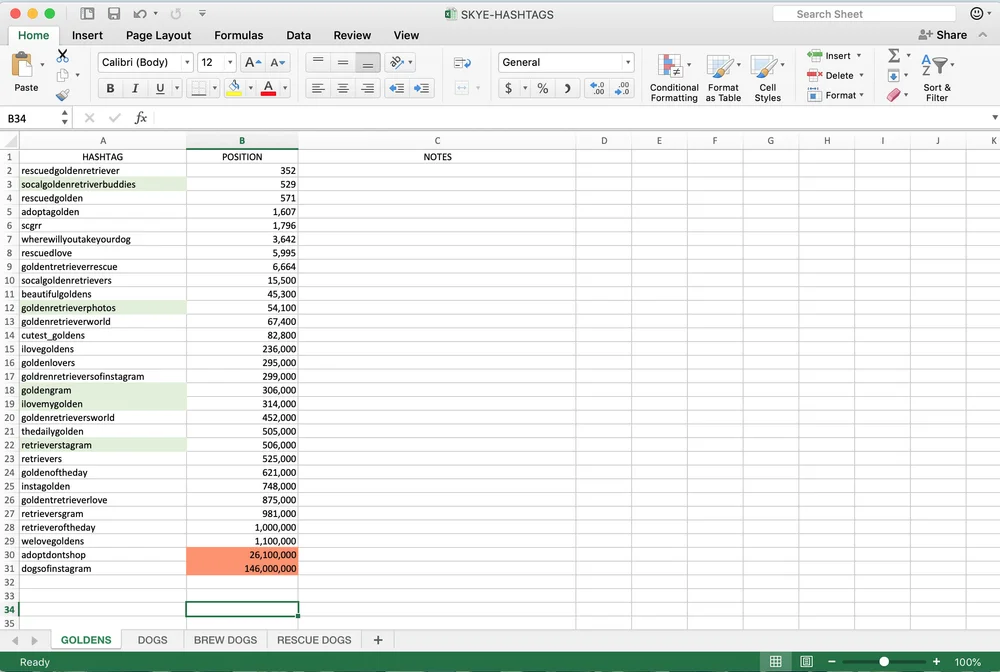Open Cell Styles gallery
The height and width of the screenshot is (672, 1000).
pos(767,78)
